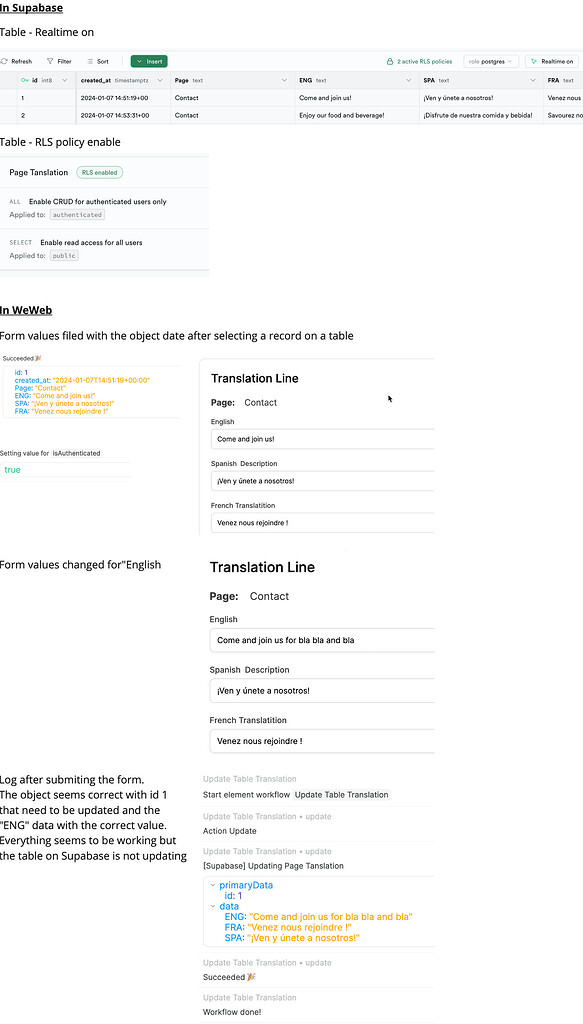The height and width of the screenshot is (1024, 583).
Task: Click the Update Table Translation workflow tag
Action: click(341, 795)
